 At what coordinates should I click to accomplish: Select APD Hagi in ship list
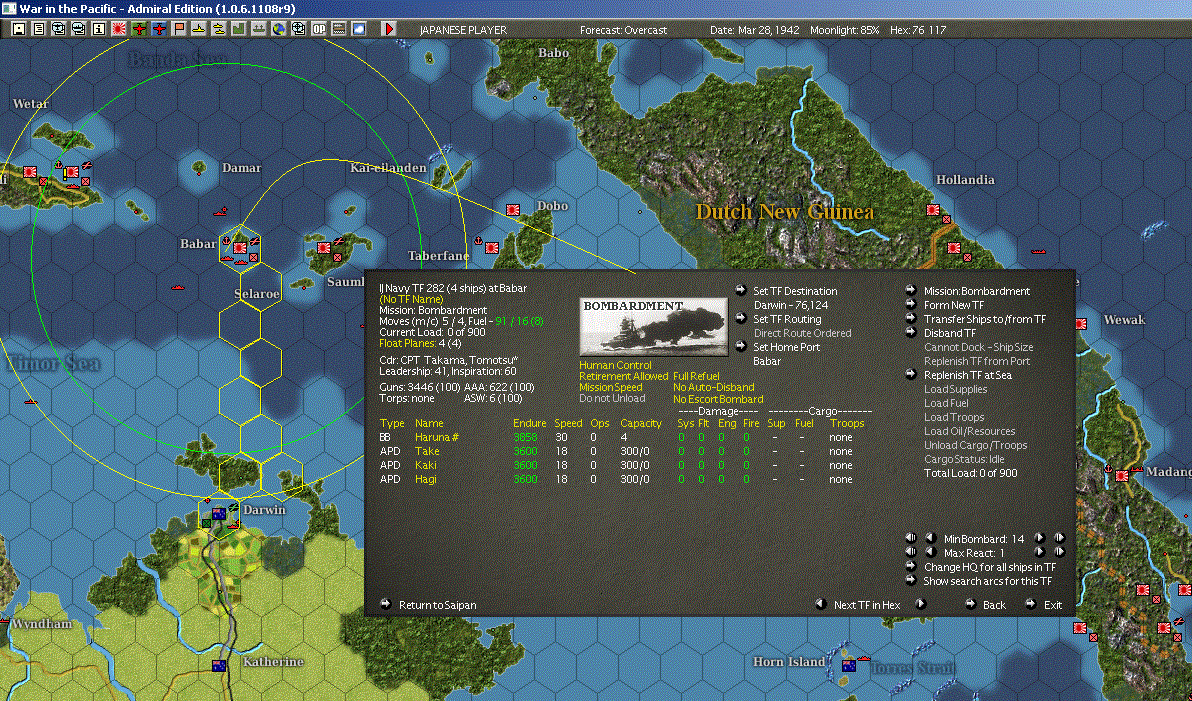426,479
